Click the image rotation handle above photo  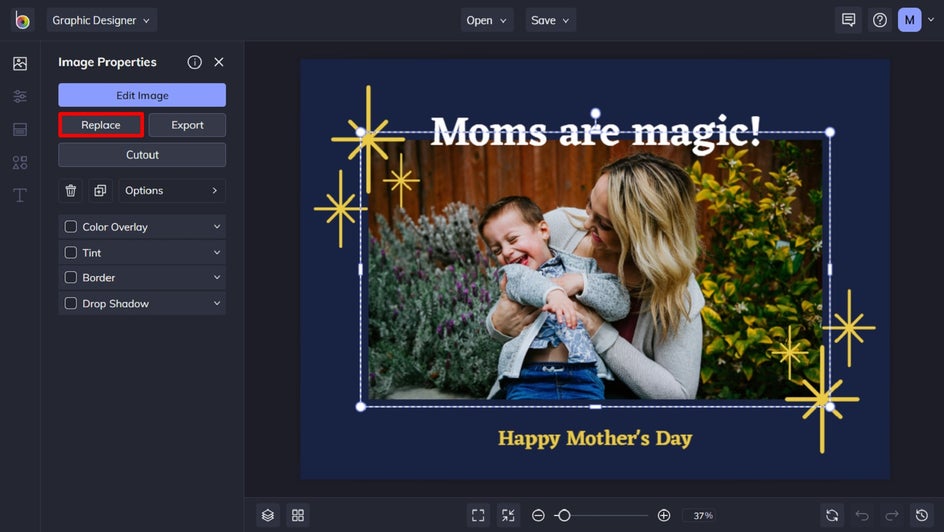click(595, 113)
